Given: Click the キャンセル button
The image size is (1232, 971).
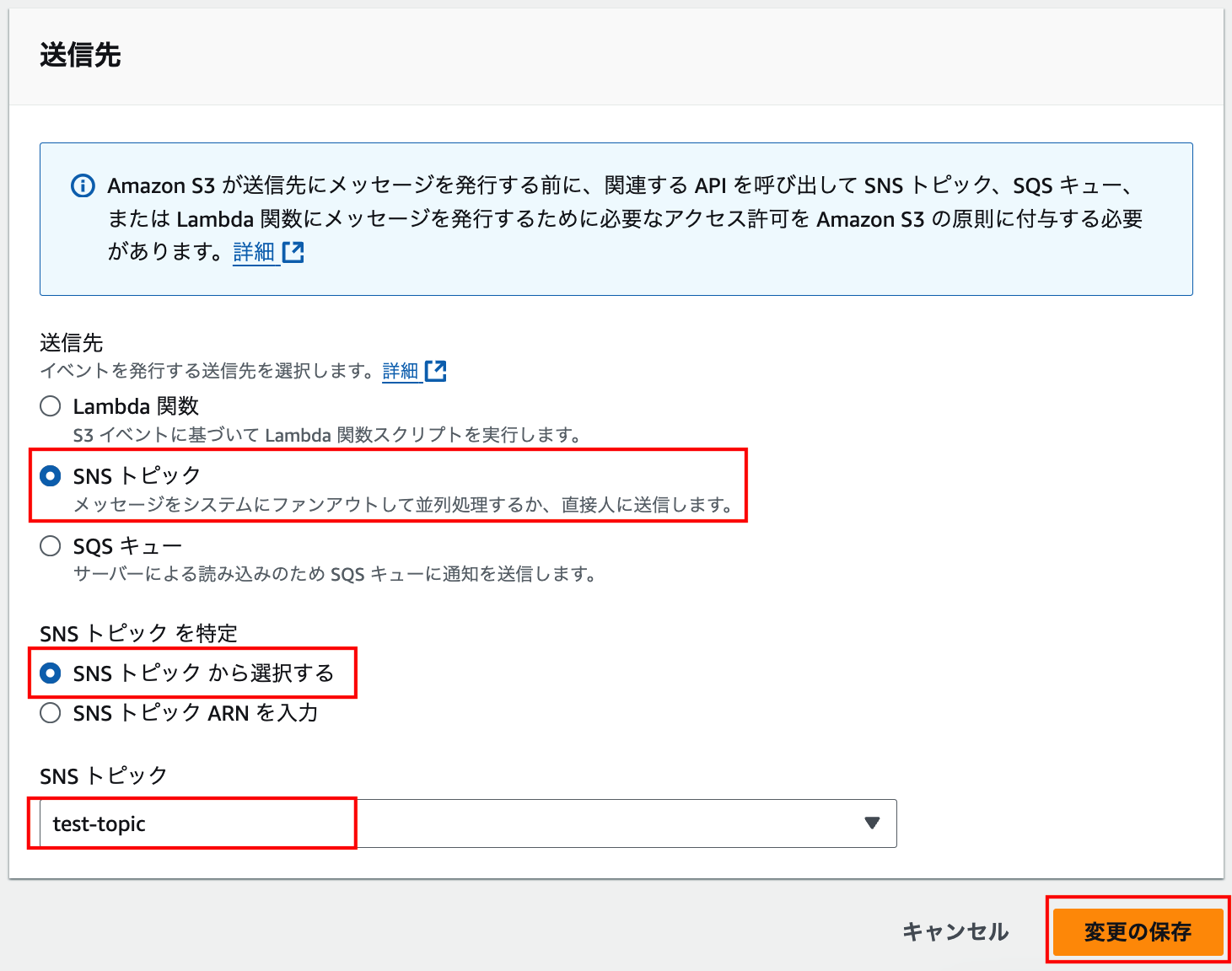Looking at the screenshot, I should click(955, 931).
